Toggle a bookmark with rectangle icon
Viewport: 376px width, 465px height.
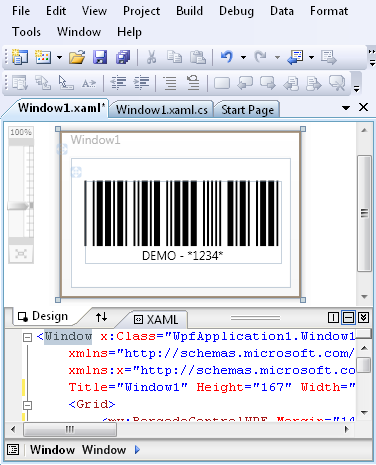click(222, 83)
